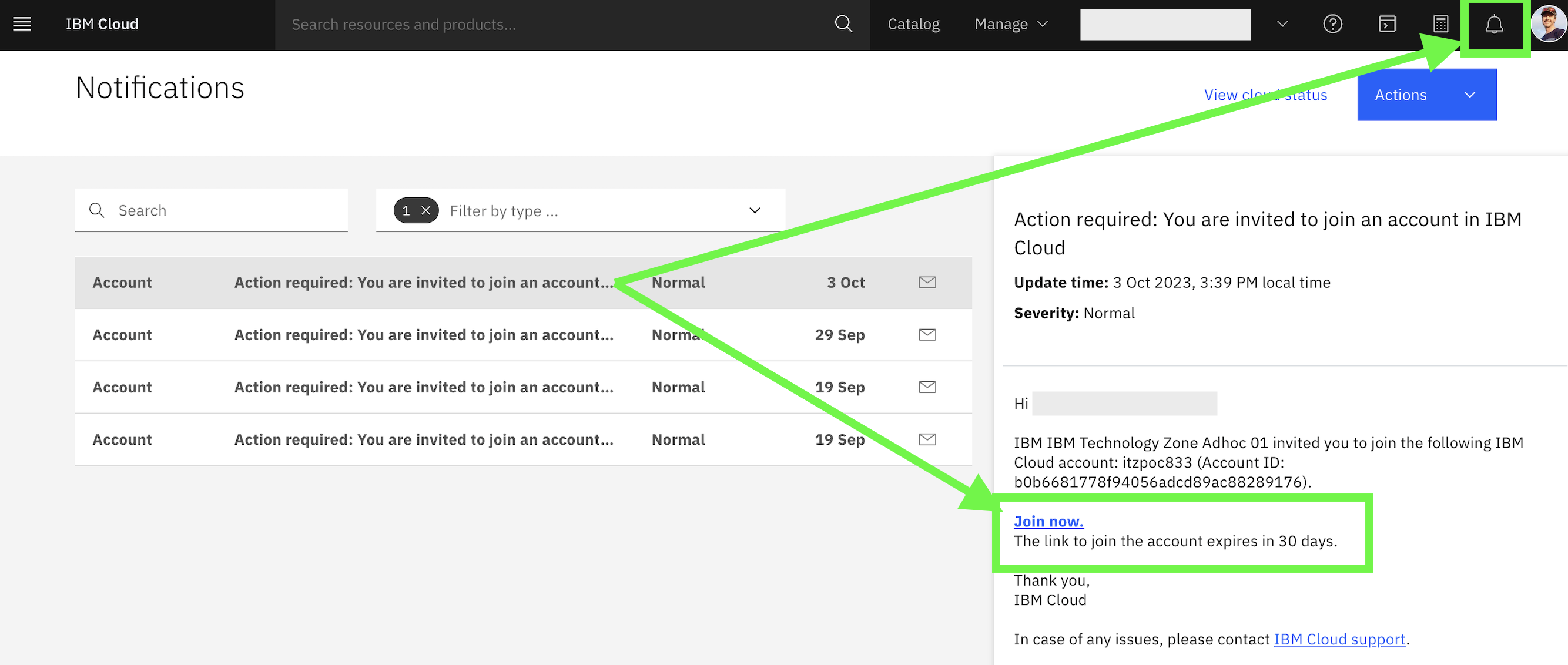1568x665 pixels.
Task: Mark the 3 Oct notification envelope icon
Action: [x=926, y=283]
